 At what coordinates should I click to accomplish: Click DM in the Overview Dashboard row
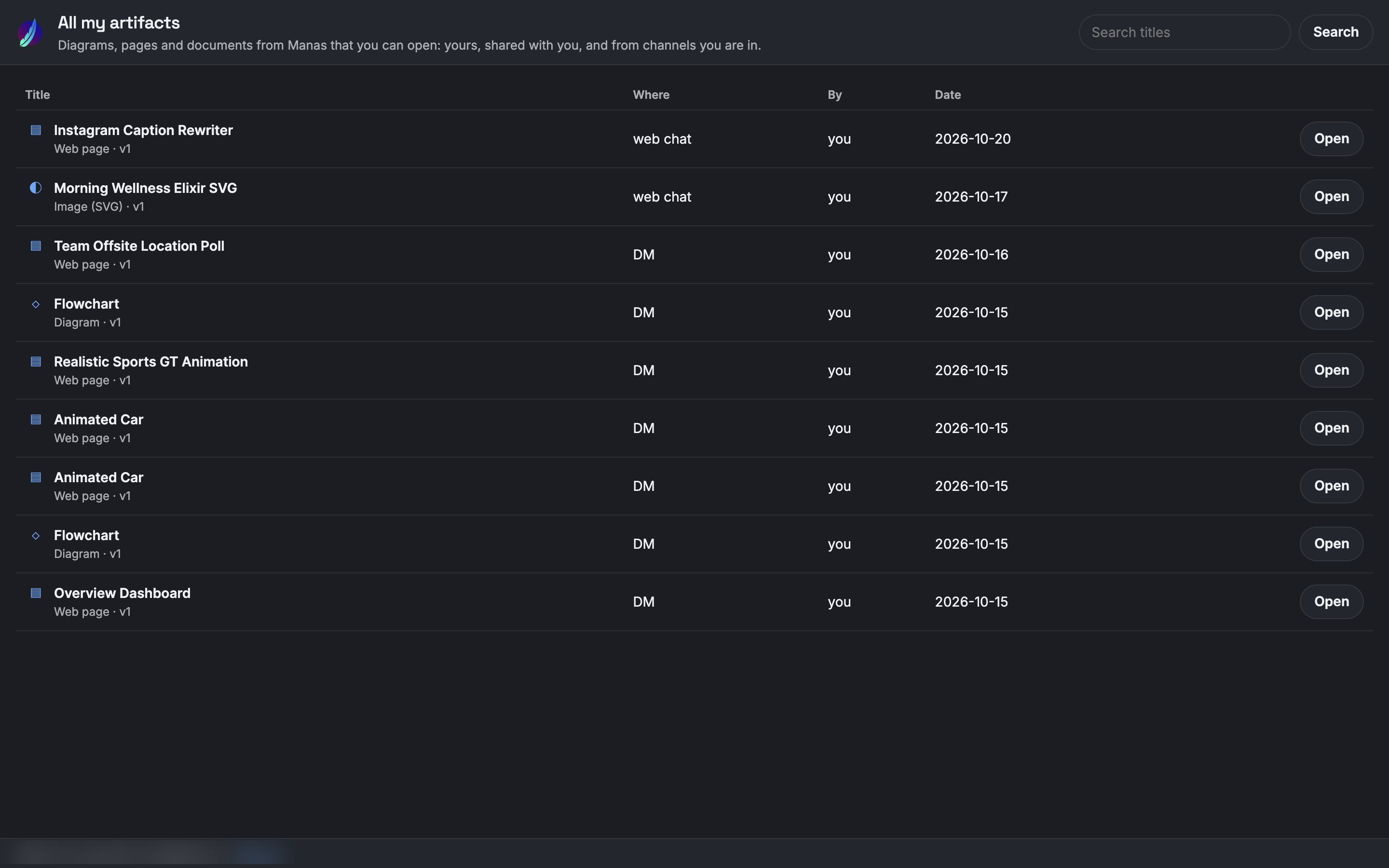pos(643,602)
